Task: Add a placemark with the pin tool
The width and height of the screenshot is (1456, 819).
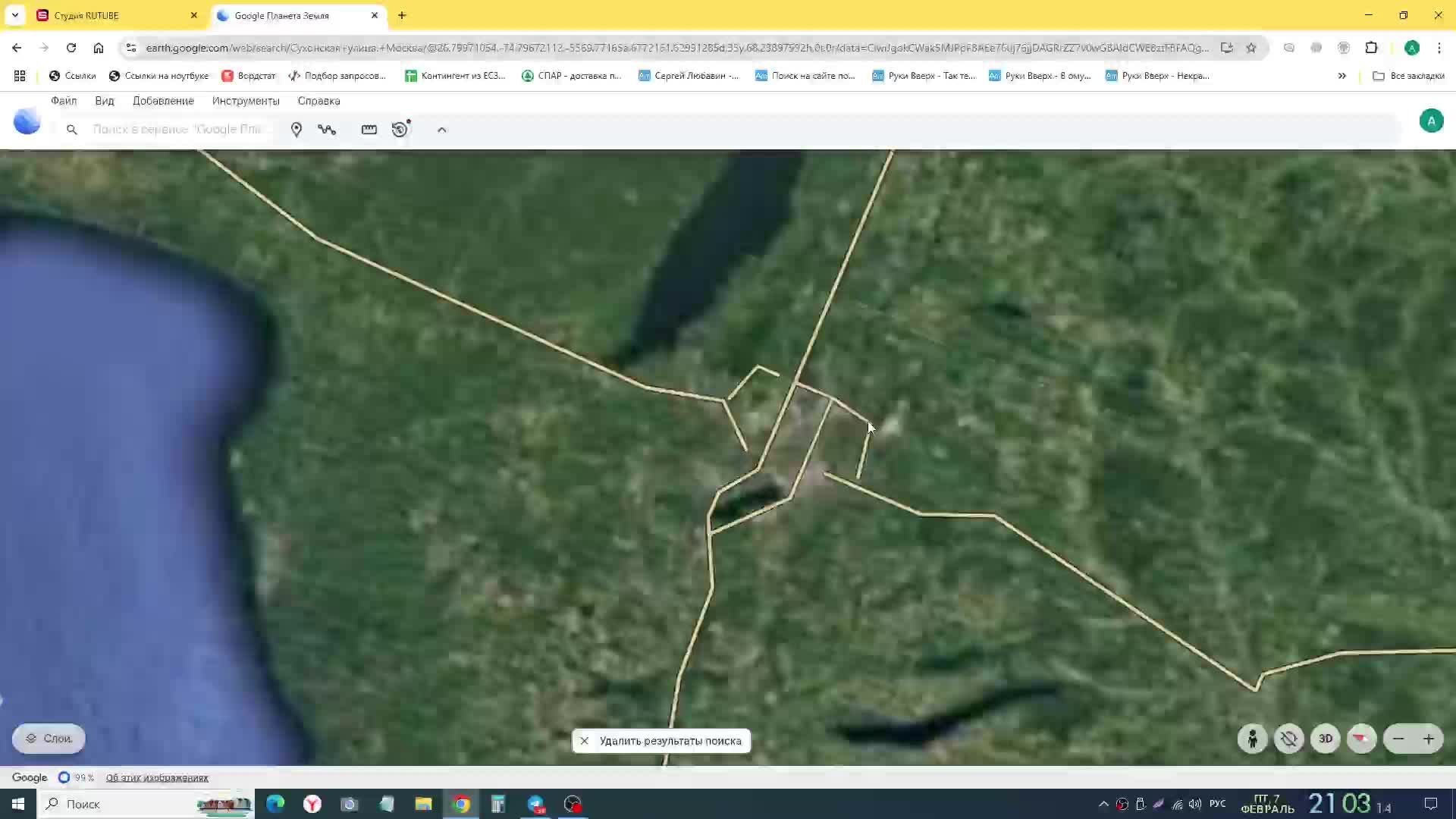Action: tap(297, 130)
